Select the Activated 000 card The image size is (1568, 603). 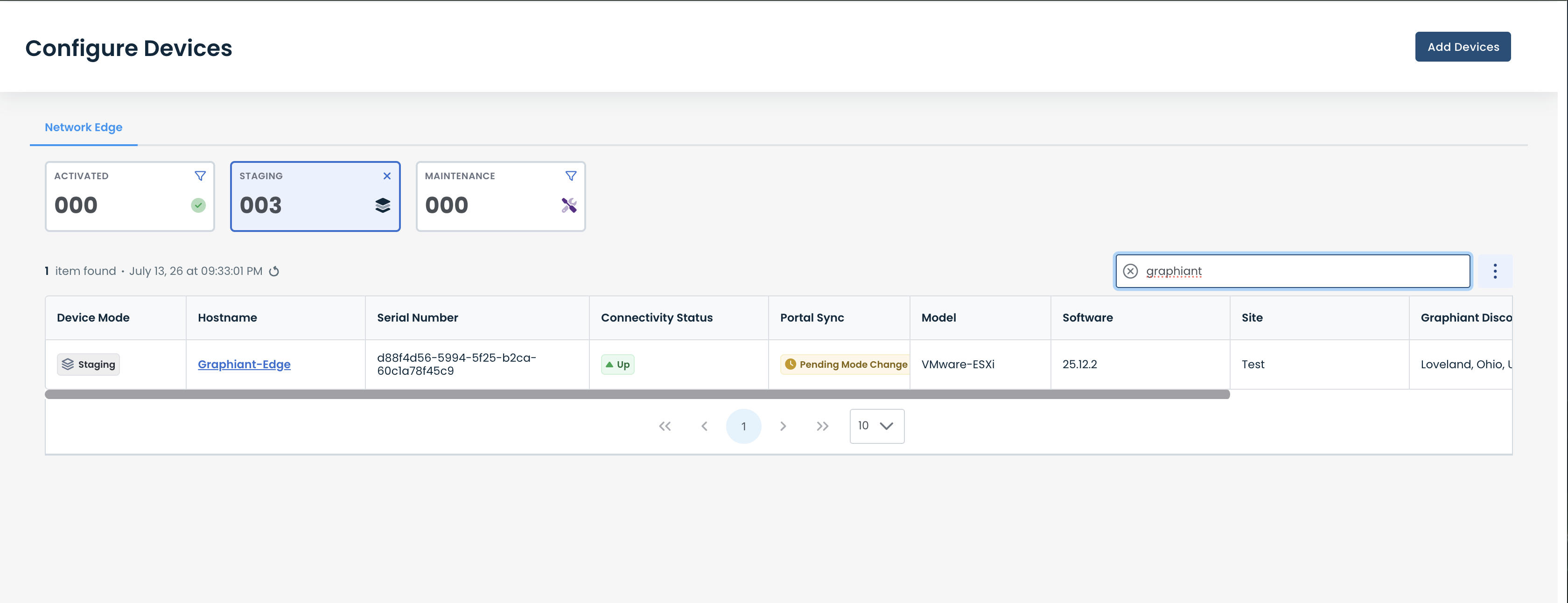point(130,196)
